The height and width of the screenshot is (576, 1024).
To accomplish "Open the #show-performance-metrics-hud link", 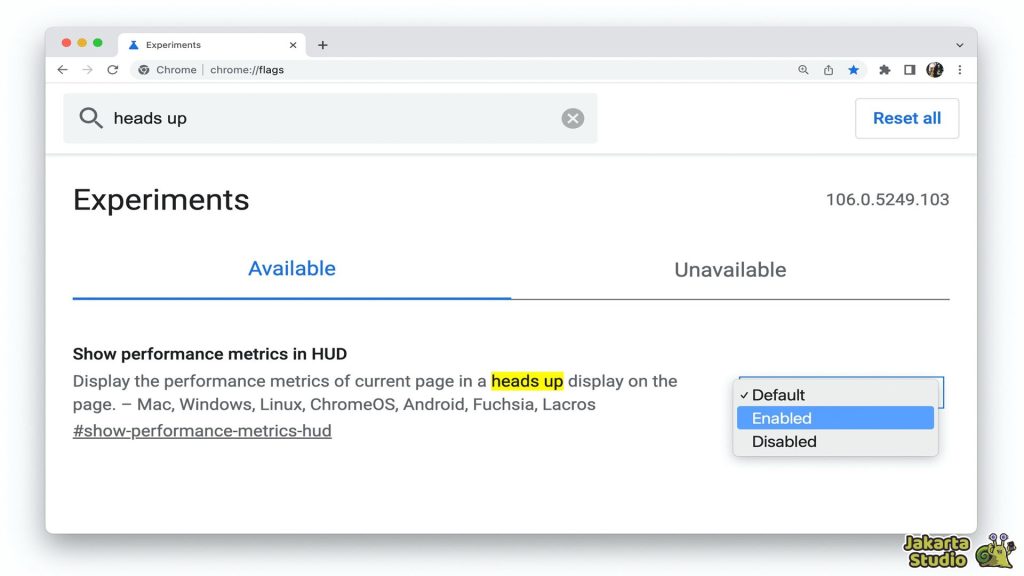I will pos(202,431).
